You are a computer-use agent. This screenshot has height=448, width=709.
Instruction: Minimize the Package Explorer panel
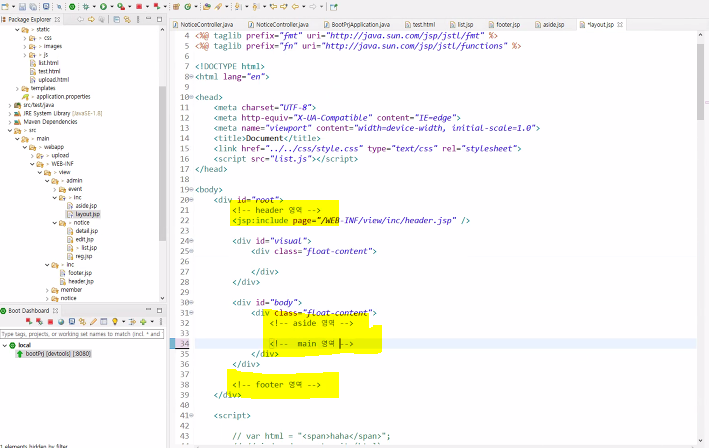click(148, 19)
